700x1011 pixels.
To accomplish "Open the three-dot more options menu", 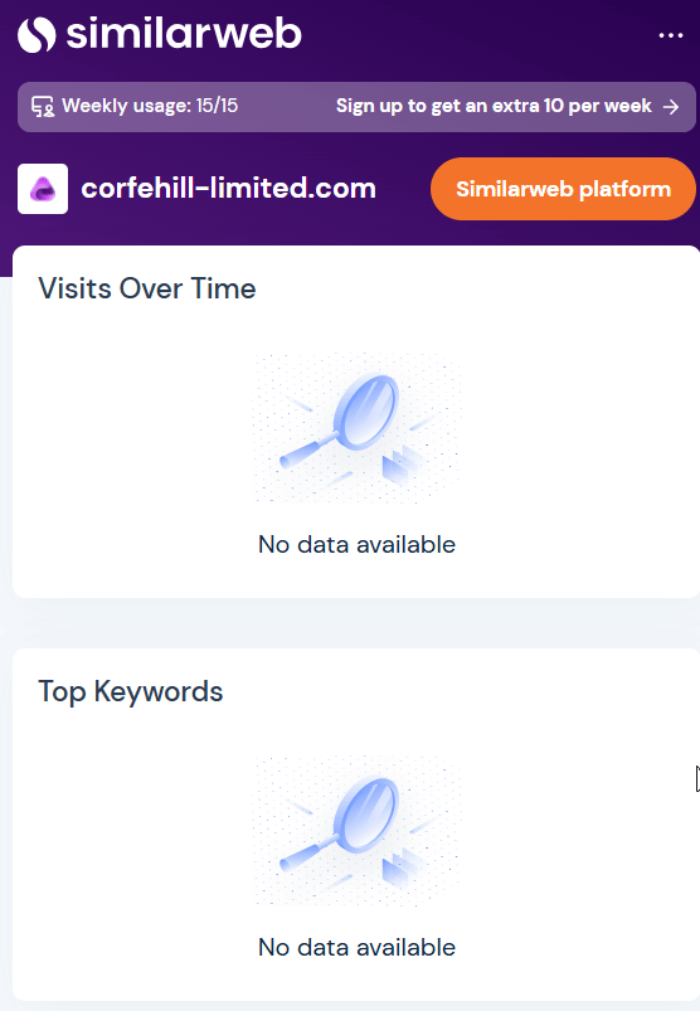I will coord(670,35).
